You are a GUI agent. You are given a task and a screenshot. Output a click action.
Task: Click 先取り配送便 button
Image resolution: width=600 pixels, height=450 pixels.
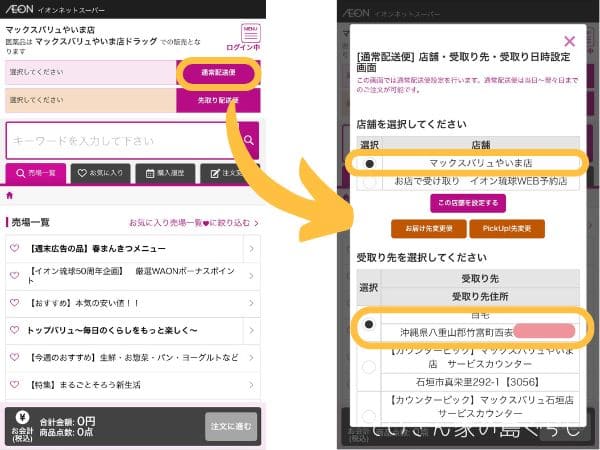click(218, 100)
